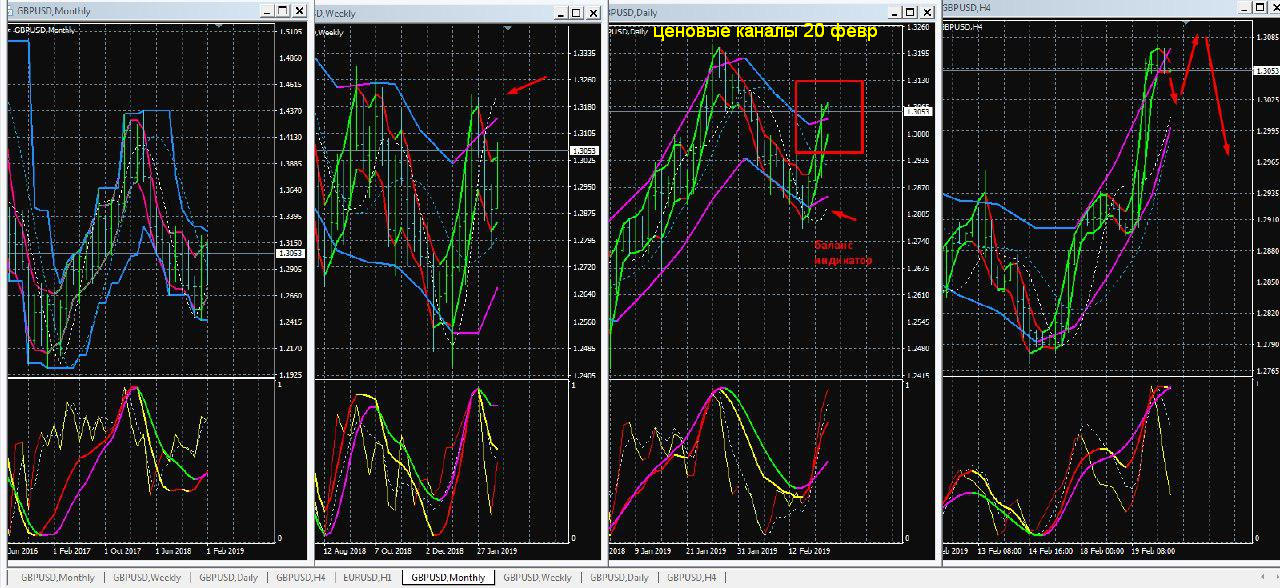Screen dimensions: 1280x588
Task: Maximize the GBPUSD,Monthly chart window
Action: point(282,12)
